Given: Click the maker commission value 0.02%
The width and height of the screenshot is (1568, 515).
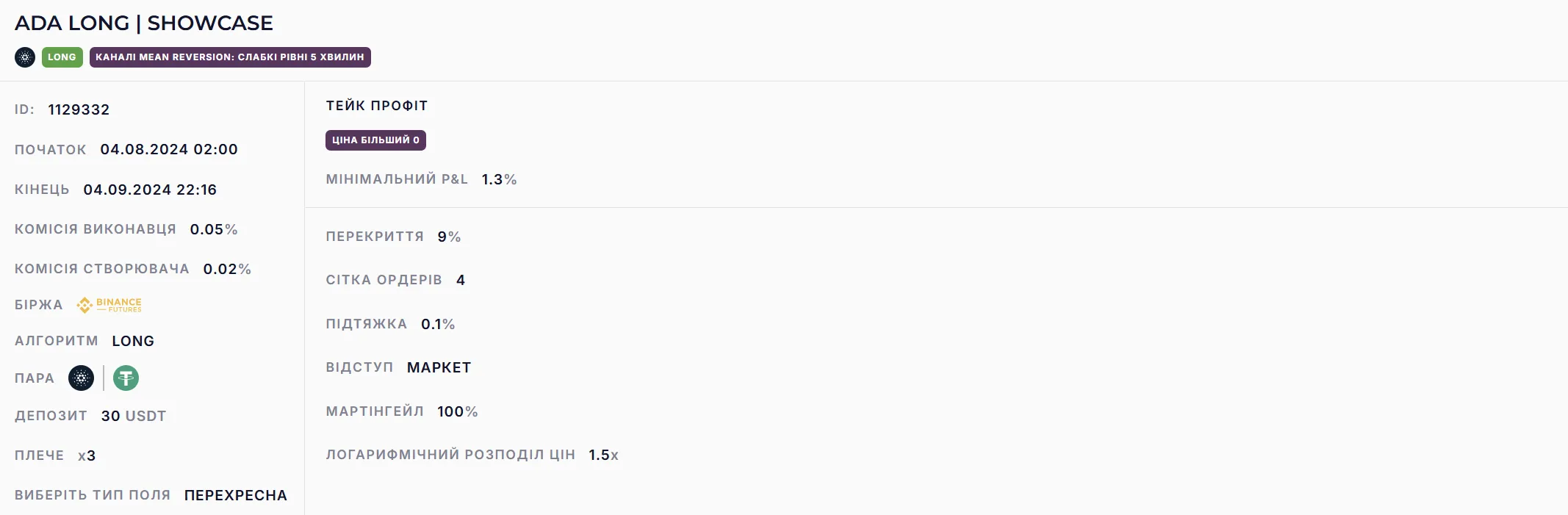Looking at the screenshot, I should pyautogui.click(x=227, y=269).
